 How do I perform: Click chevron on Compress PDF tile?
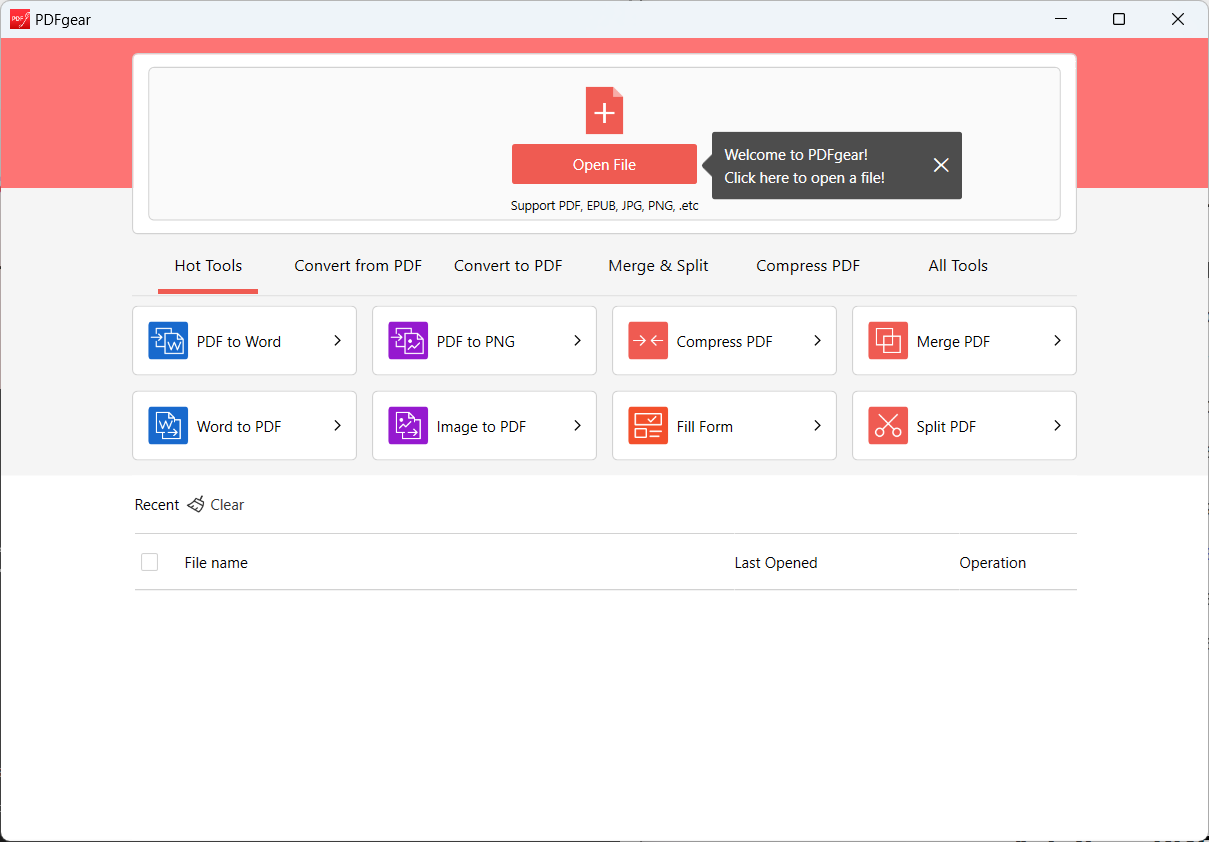(817, 341)
